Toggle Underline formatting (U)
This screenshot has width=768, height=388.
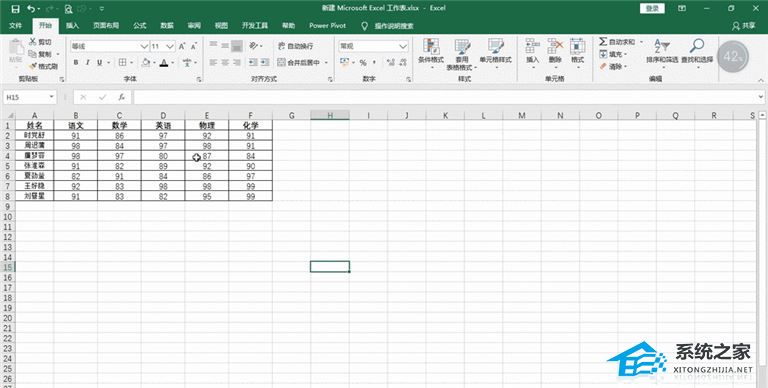(99, 62)
